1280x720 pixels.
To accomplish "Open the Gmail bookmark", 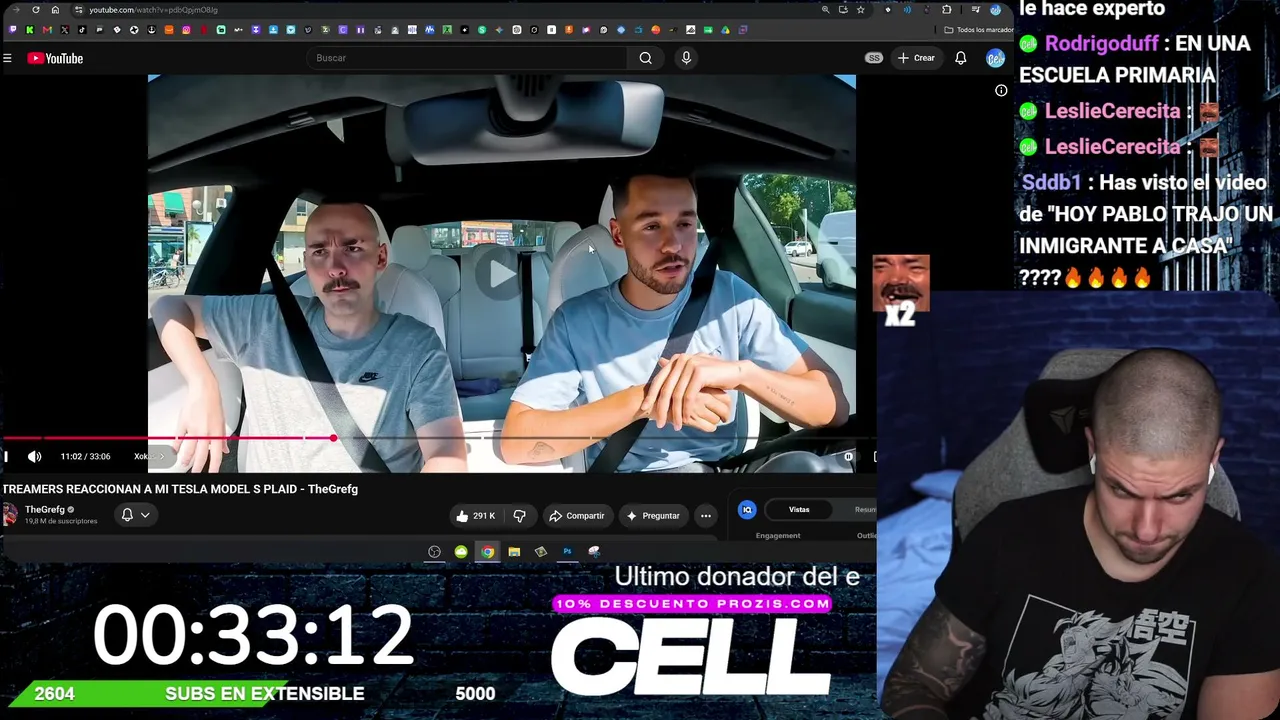I will click(x=47, y=30).
